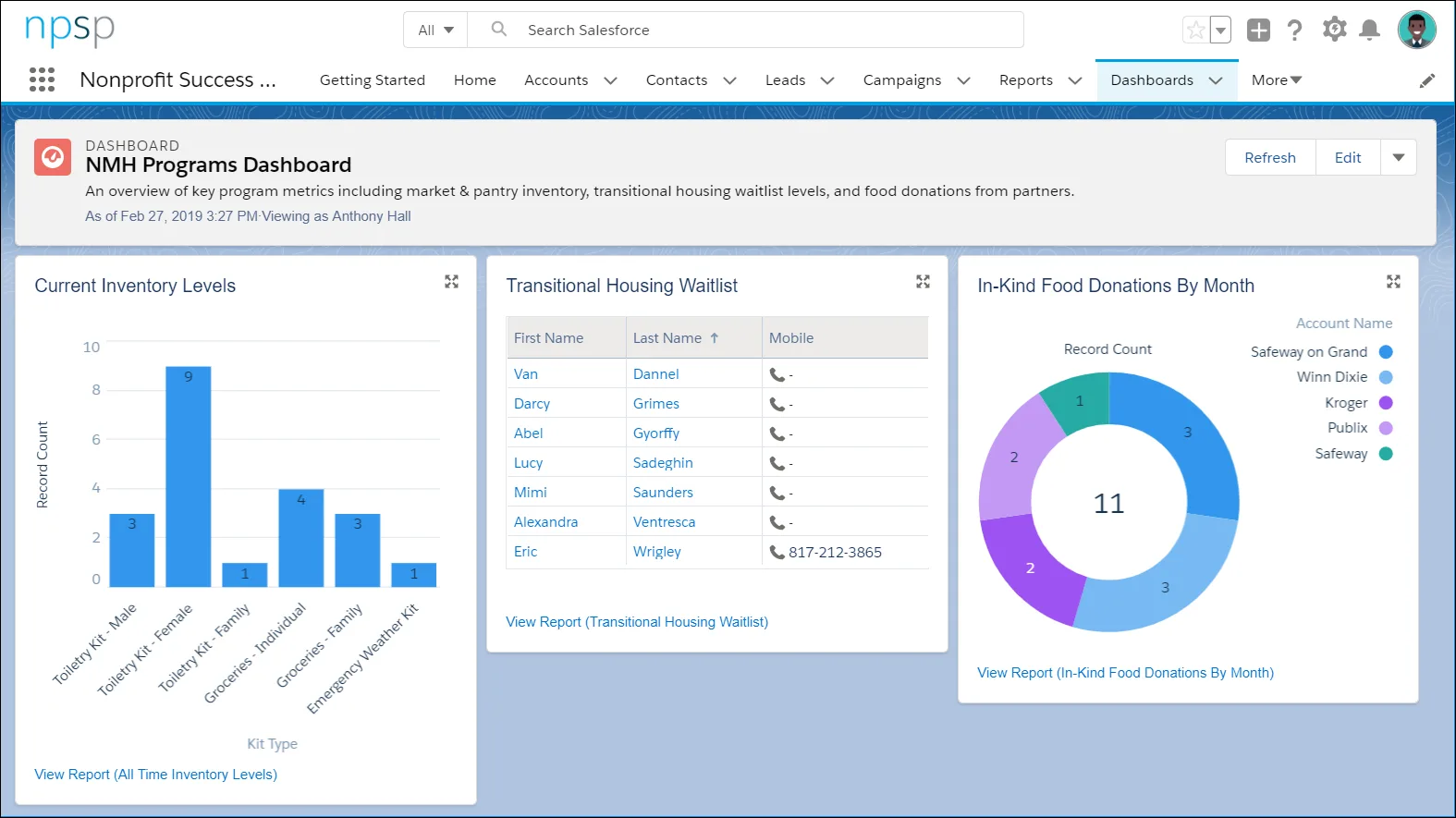Refresh the dashboard
The image size is (1456, 818).
[1270, 157]
